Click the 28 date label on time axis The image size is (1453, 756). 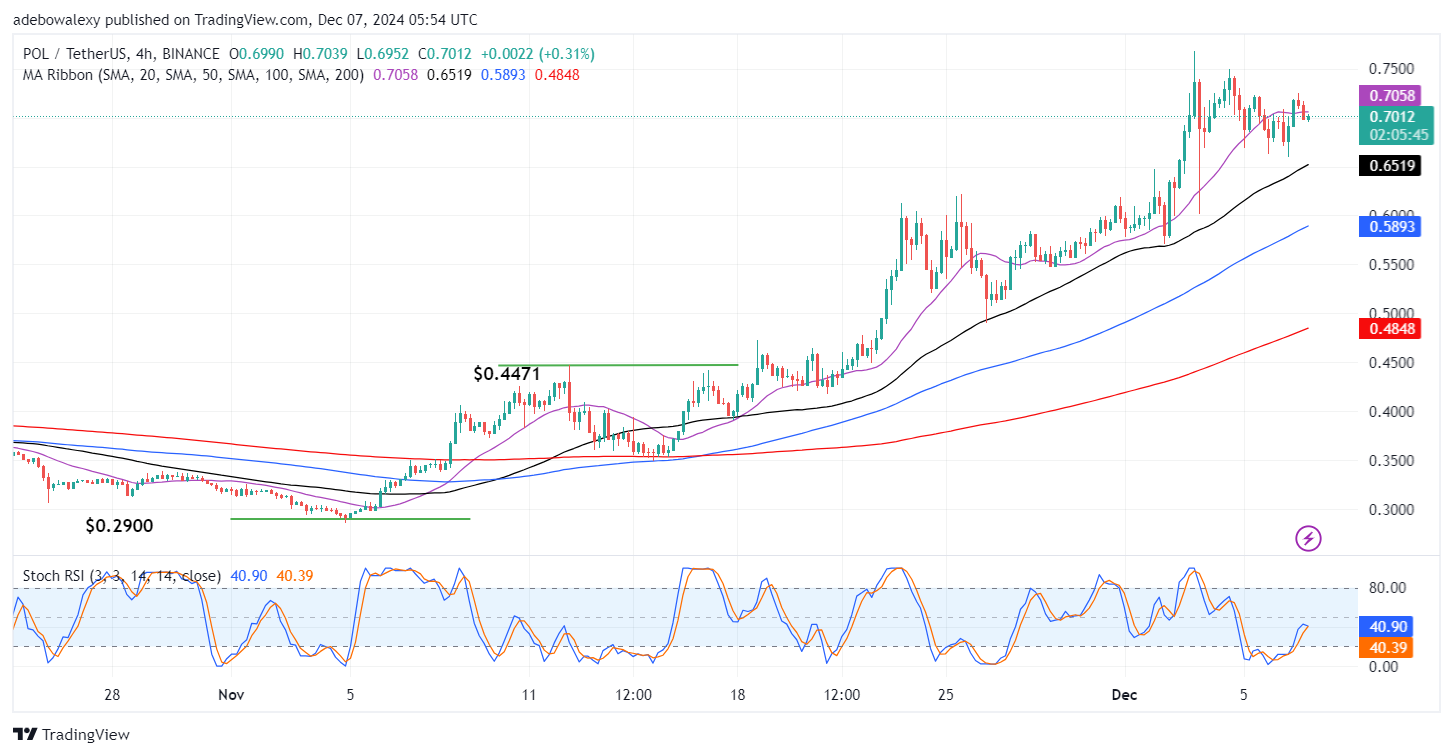[112, 695]
